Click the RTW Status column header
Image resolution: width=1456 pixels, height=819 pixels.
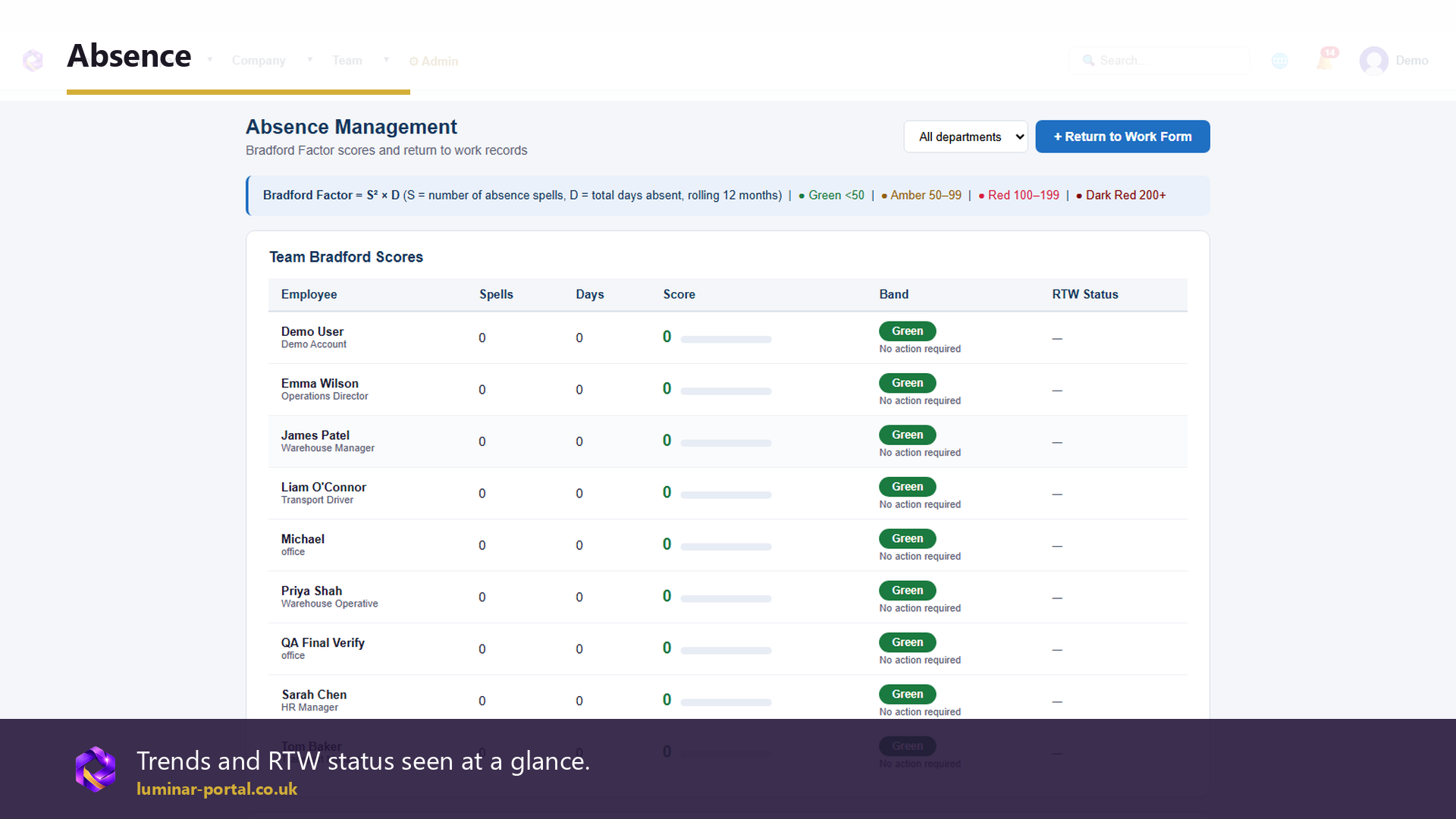click(x=1085, y=294)
